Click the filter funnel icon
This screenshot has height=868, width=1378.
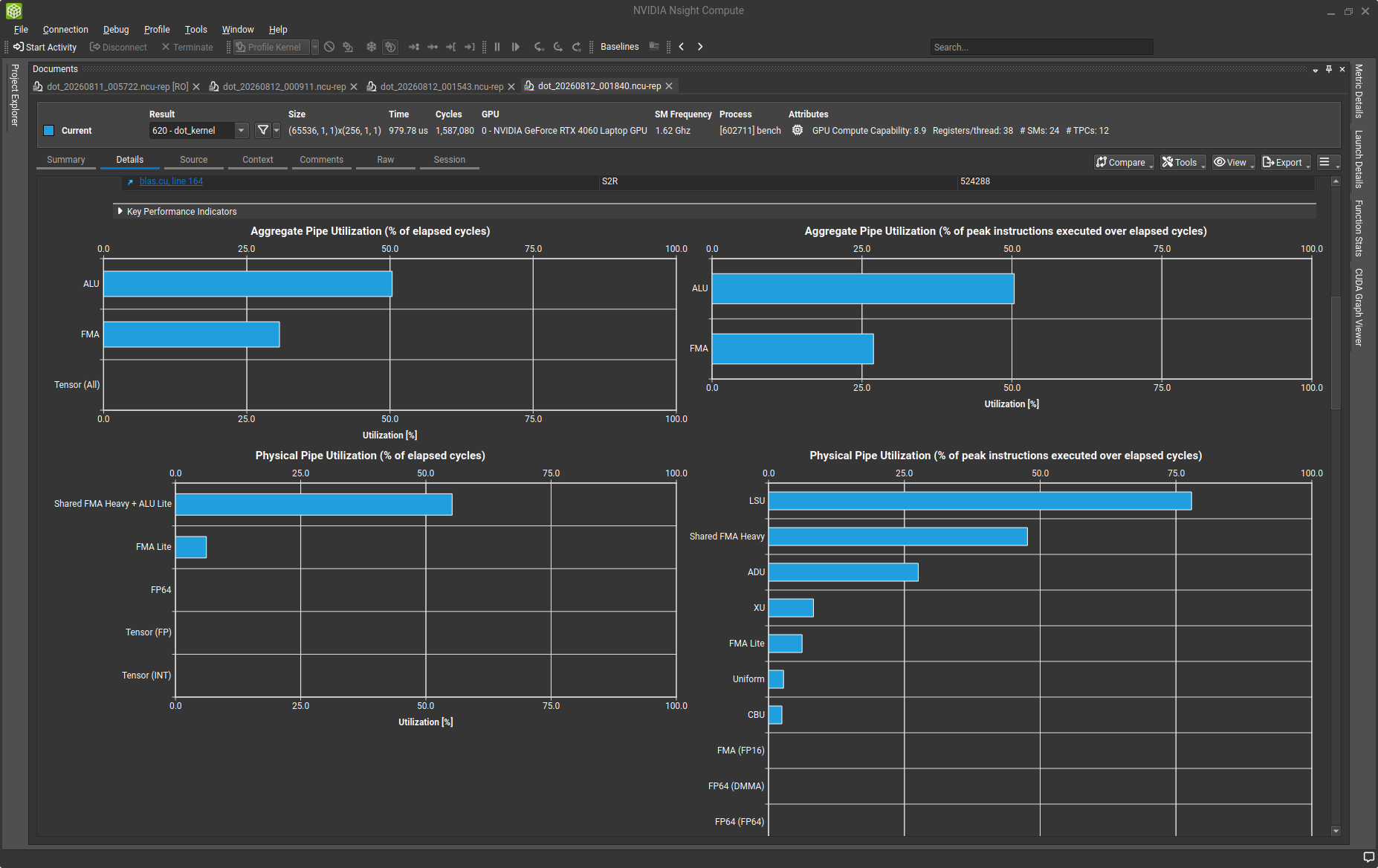click(262, 130)
